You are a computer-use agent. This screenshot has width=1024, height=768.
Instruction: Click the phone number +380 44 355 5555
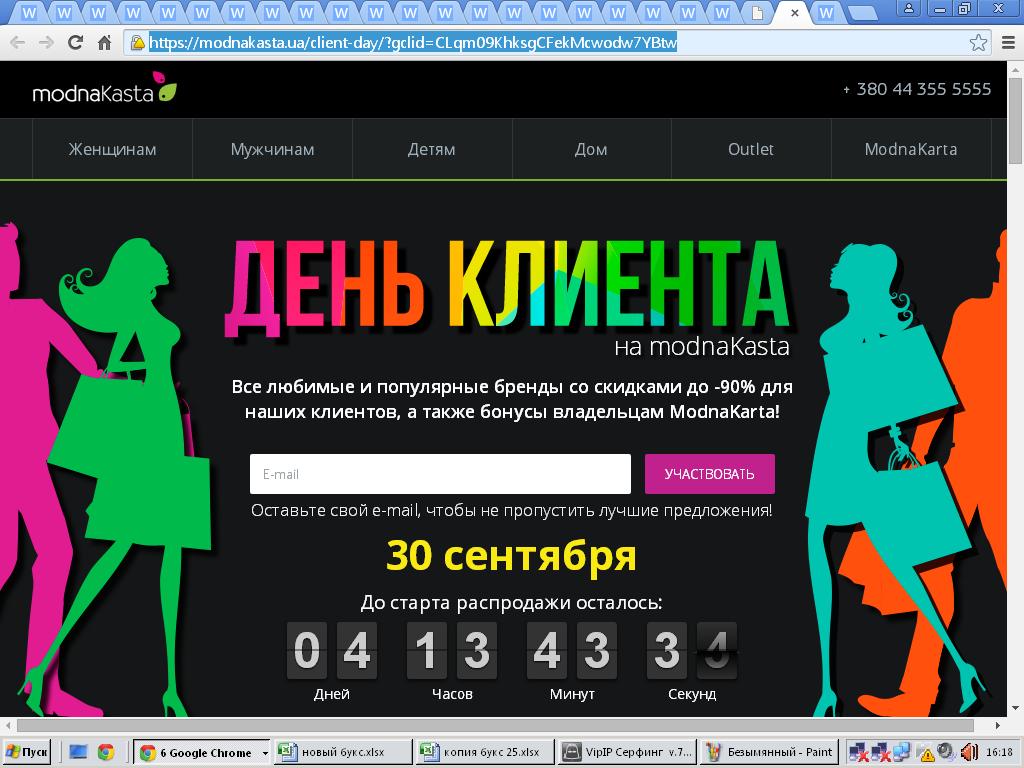point(917,89)
